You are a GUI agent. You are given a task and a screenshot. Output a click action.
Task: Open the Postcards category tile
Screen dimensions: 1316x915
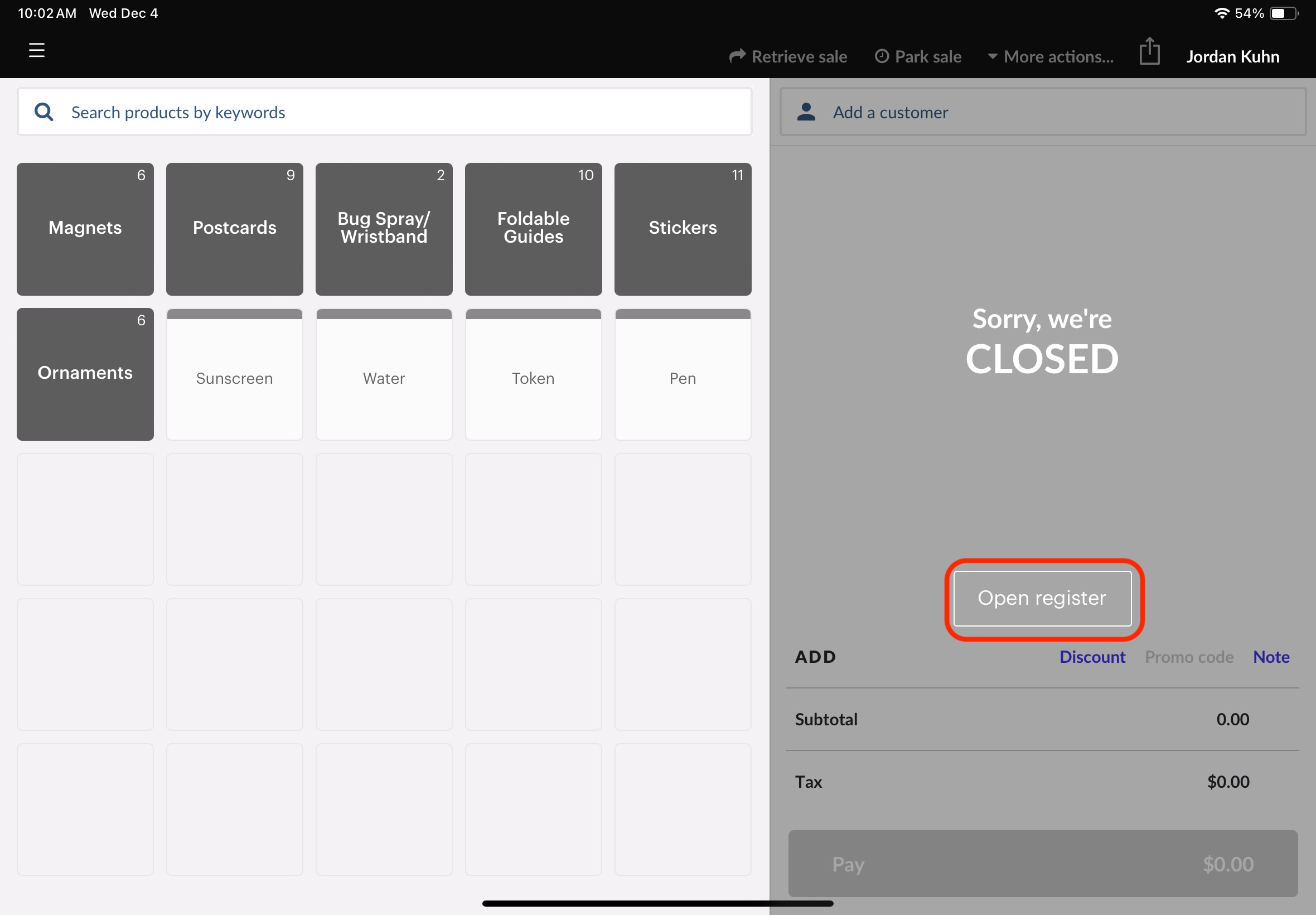(235, 229)
